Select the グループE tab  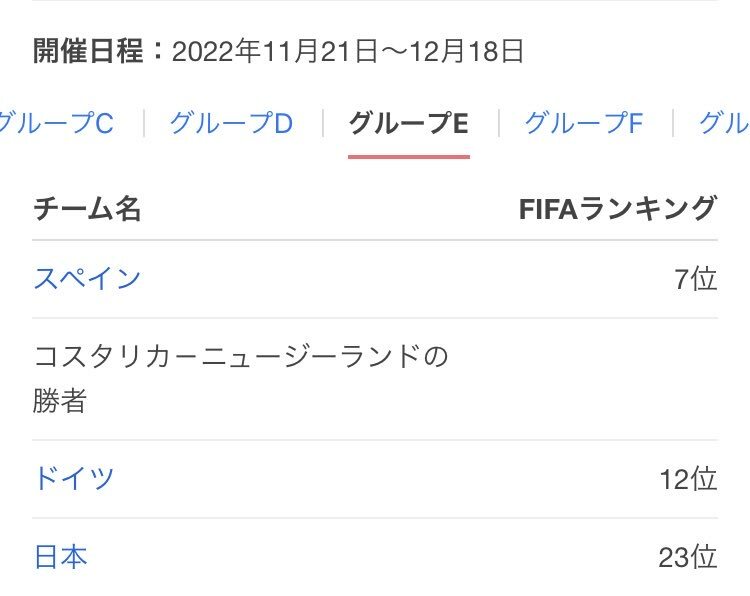coord(408,123)
